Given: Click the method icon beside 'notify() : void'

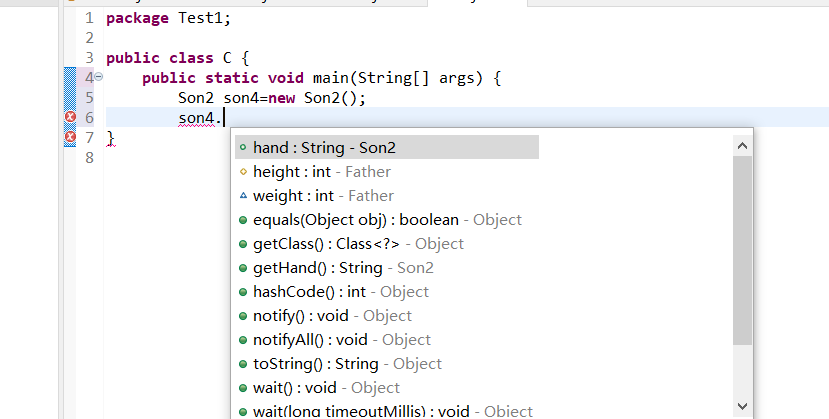Looking at the screenshot, I should pyautogui.click(x=243, y=316).
